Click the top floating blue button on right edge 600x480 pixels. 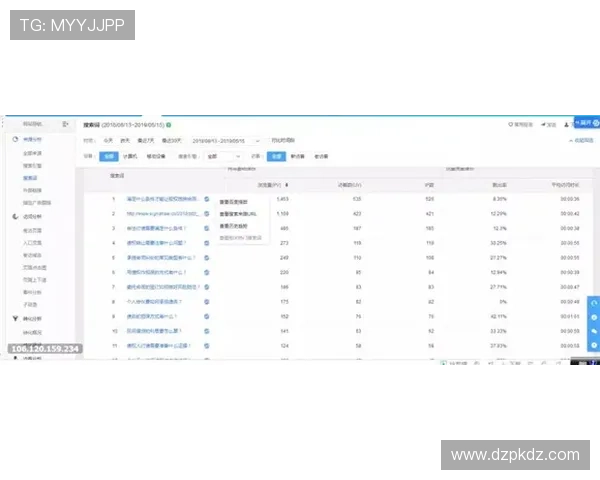[594, 303]
